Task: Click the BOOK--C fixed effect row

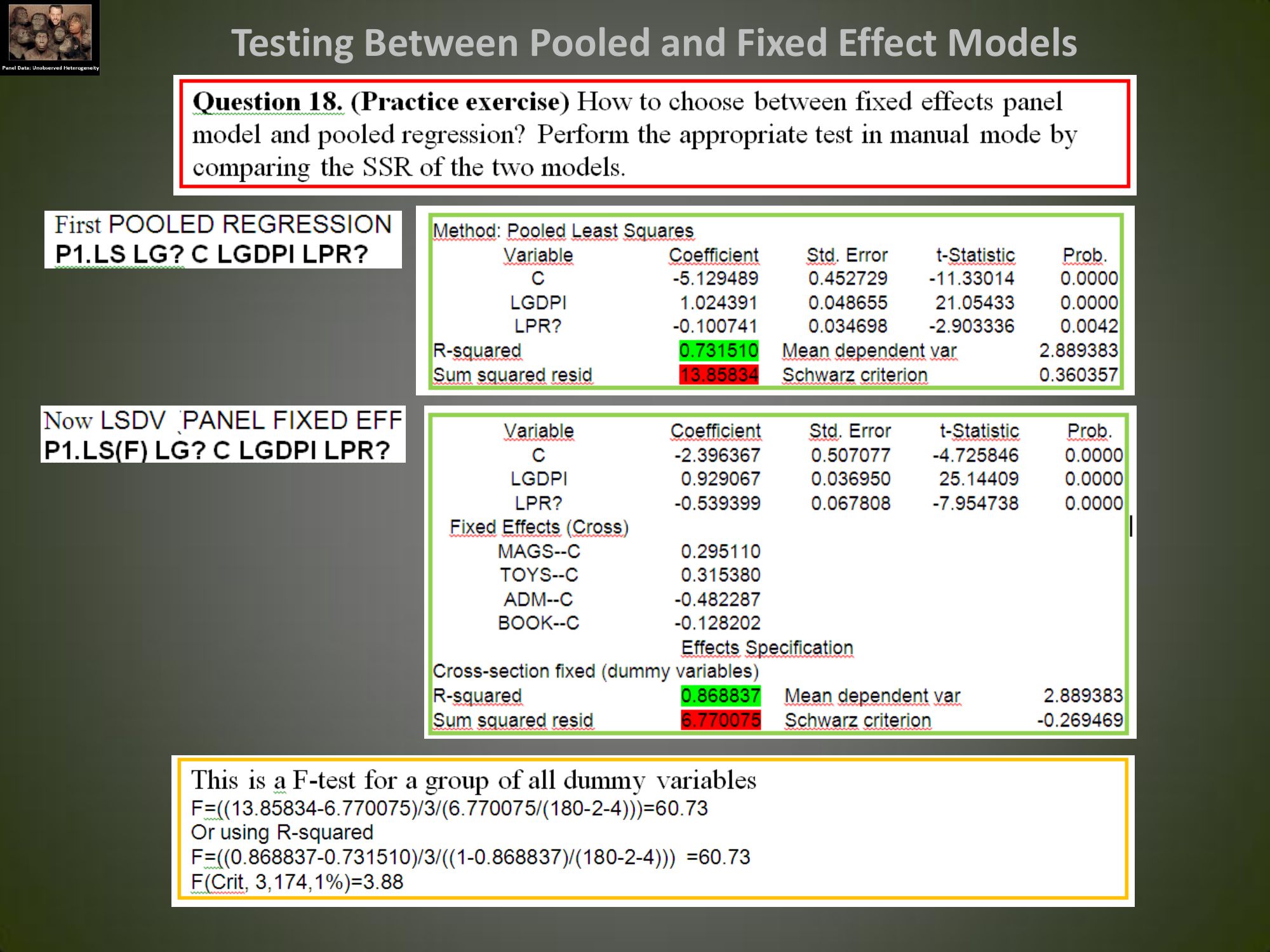Action: pyautogui.click(x=538, y=623)
